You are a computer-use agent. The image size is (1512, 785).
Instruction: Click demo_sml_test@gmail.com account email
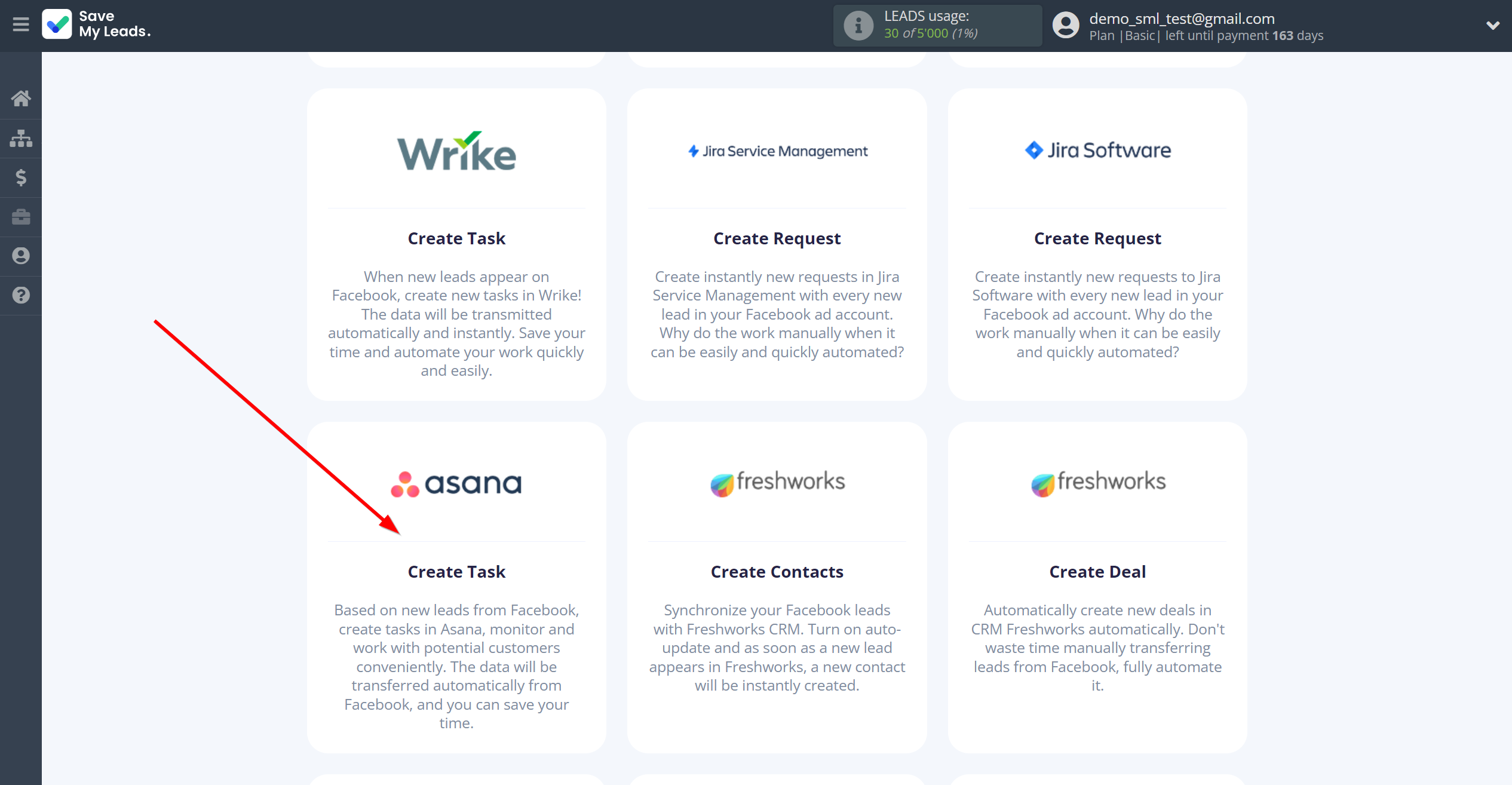[x=1182, y=19]
